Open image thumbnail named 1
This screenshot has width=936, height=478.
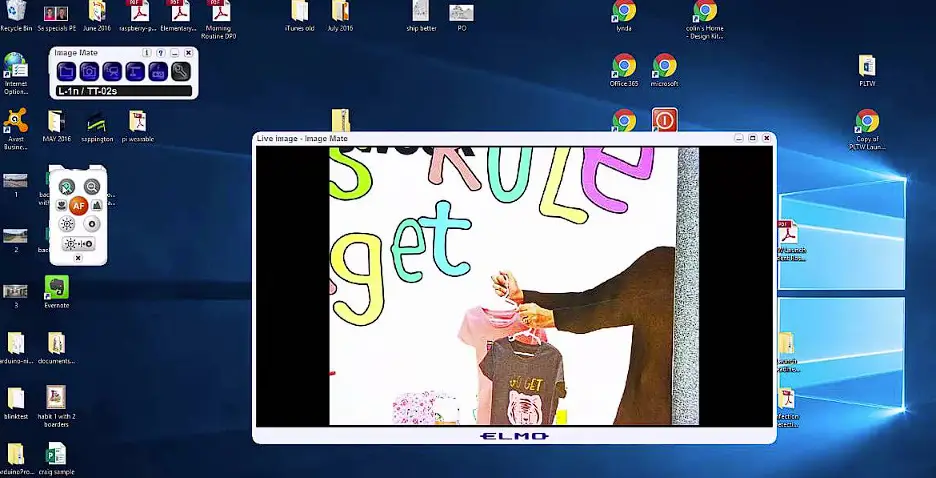[16, 184]
